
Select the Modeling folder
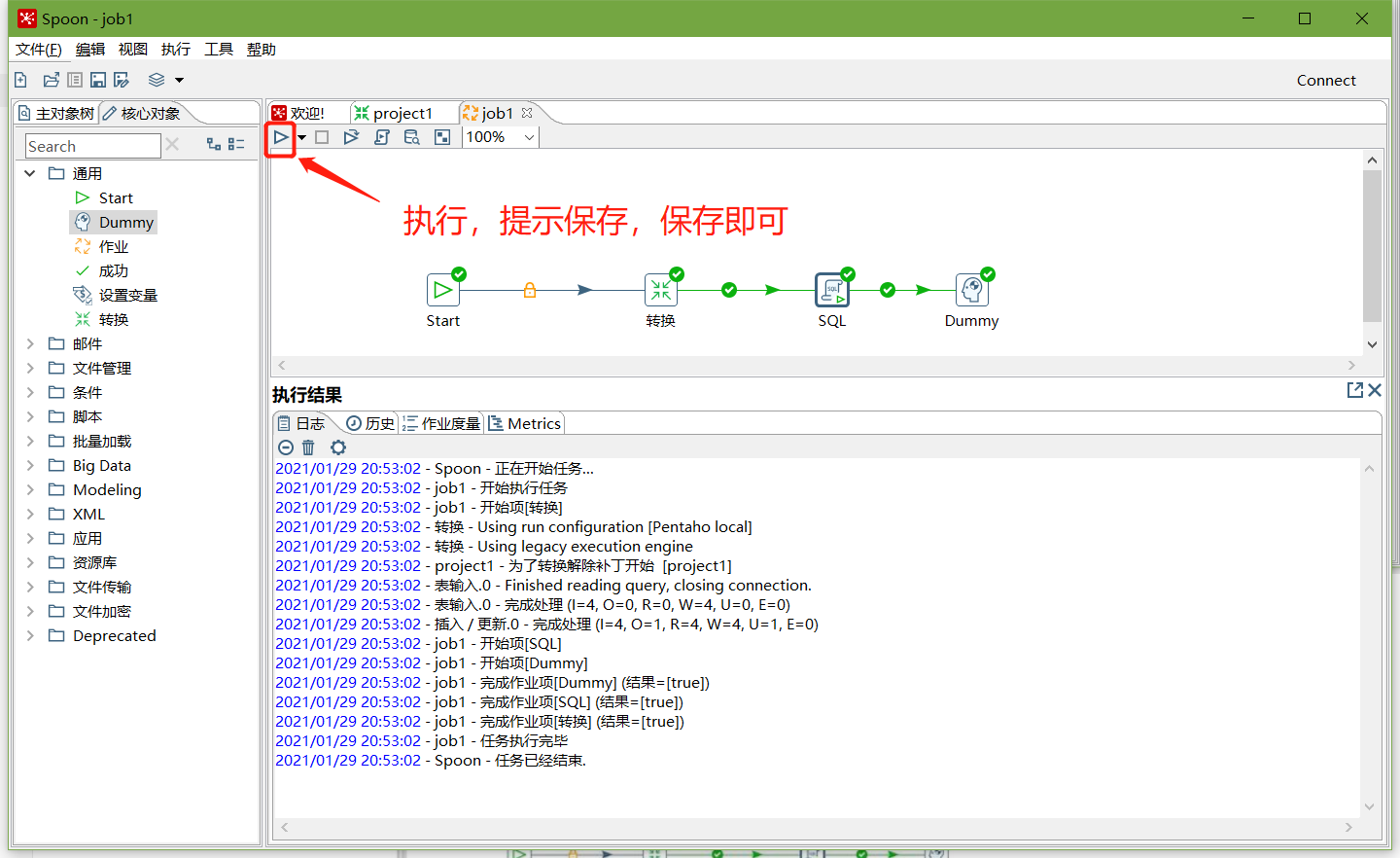(95, 489)
